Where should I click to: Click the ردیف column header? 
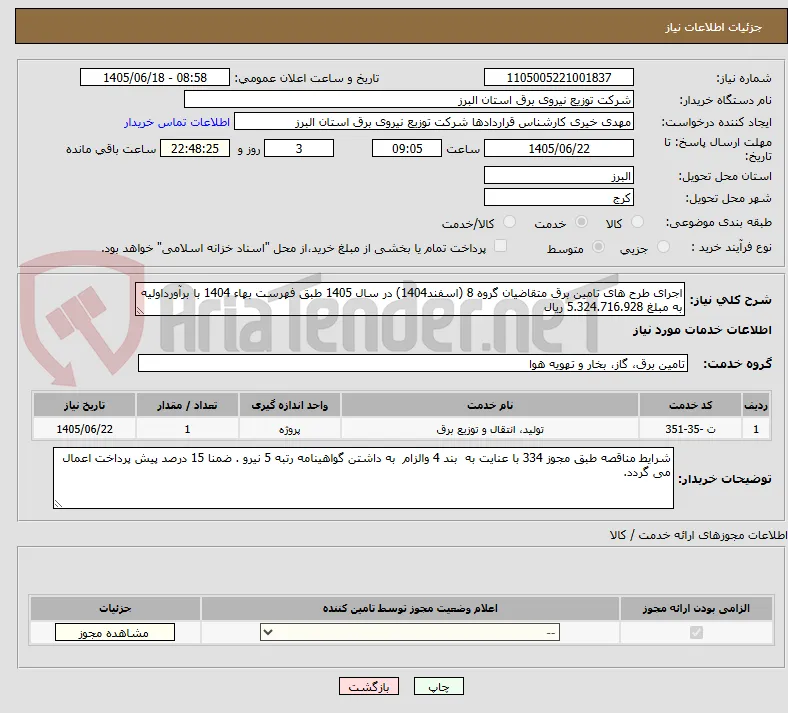point(756,405)
